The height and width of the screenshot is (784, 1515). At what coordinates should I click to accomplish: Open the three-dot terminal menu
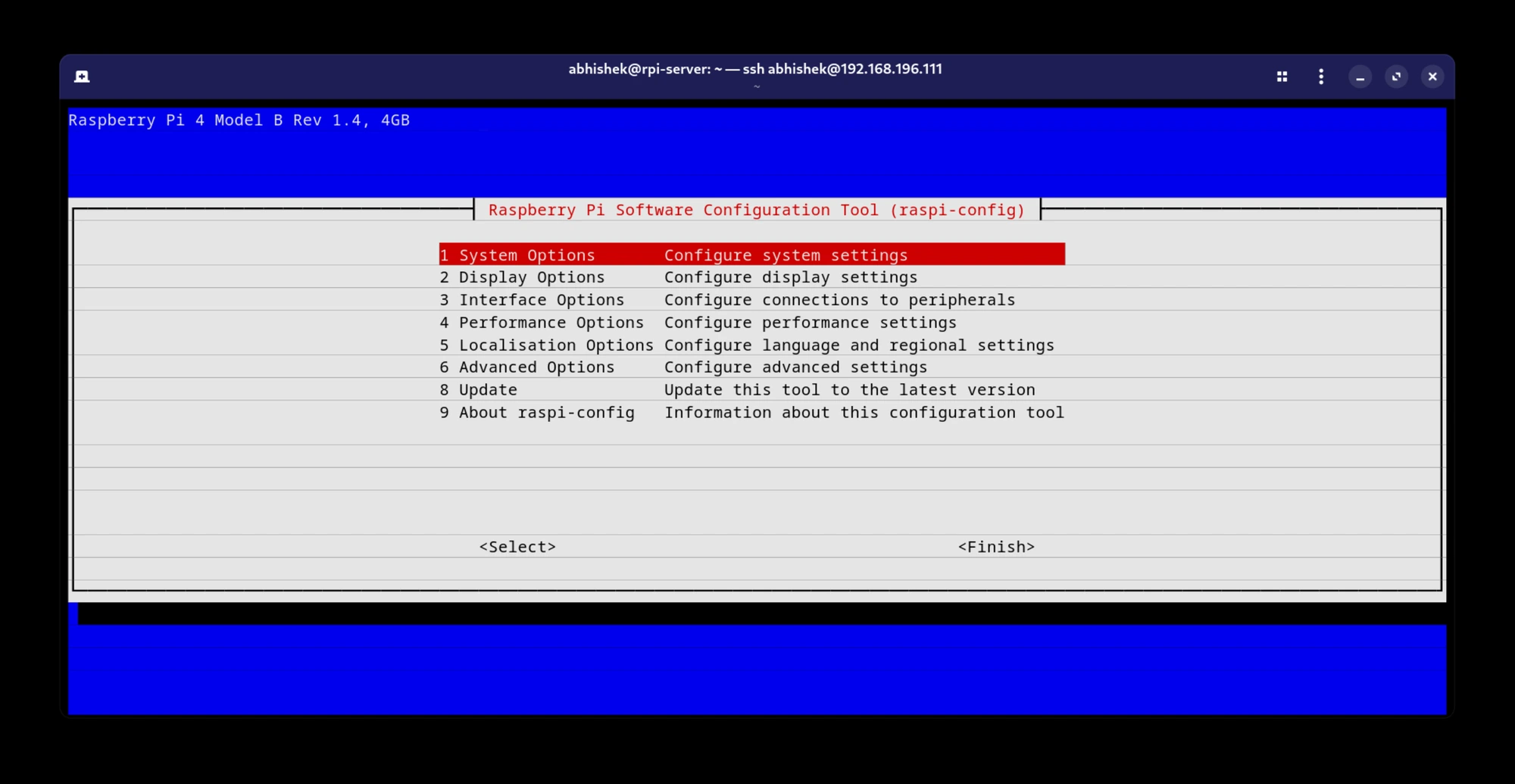[x=1321, y=77]
